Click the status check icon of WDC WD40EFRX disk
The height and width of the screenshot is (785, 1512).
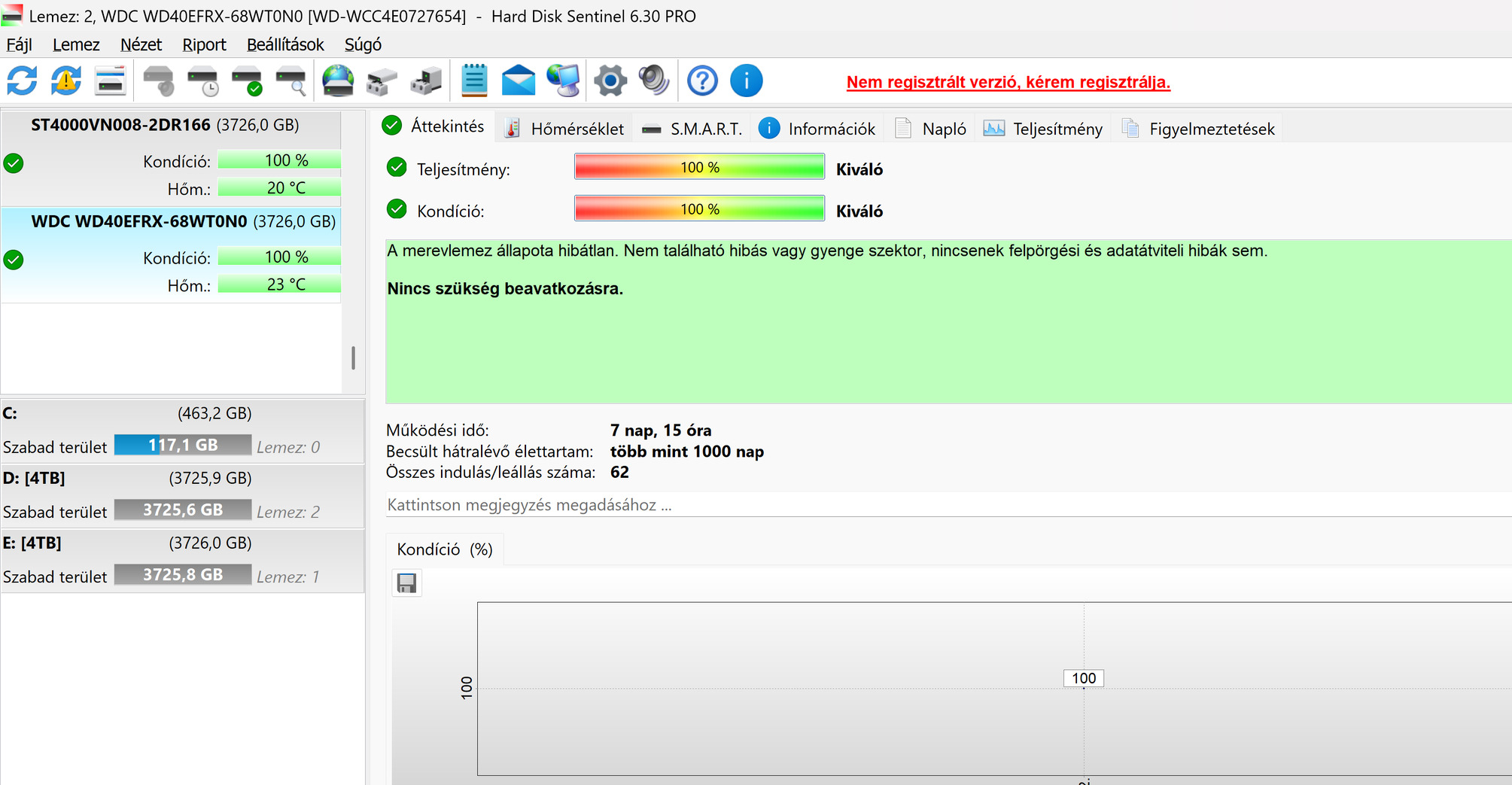(x=14, y=260)
